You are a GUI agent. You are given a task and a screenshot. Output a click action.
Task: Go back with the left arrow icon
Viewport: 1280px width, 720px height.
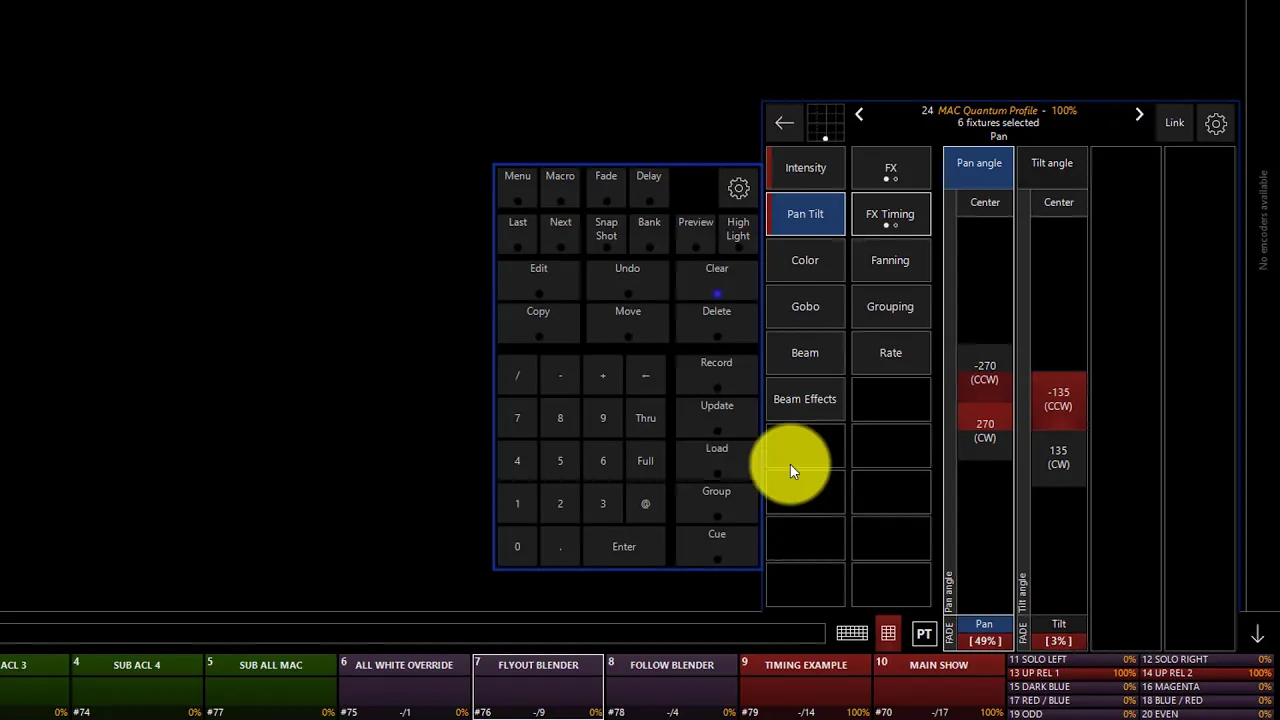pos(784,123)
